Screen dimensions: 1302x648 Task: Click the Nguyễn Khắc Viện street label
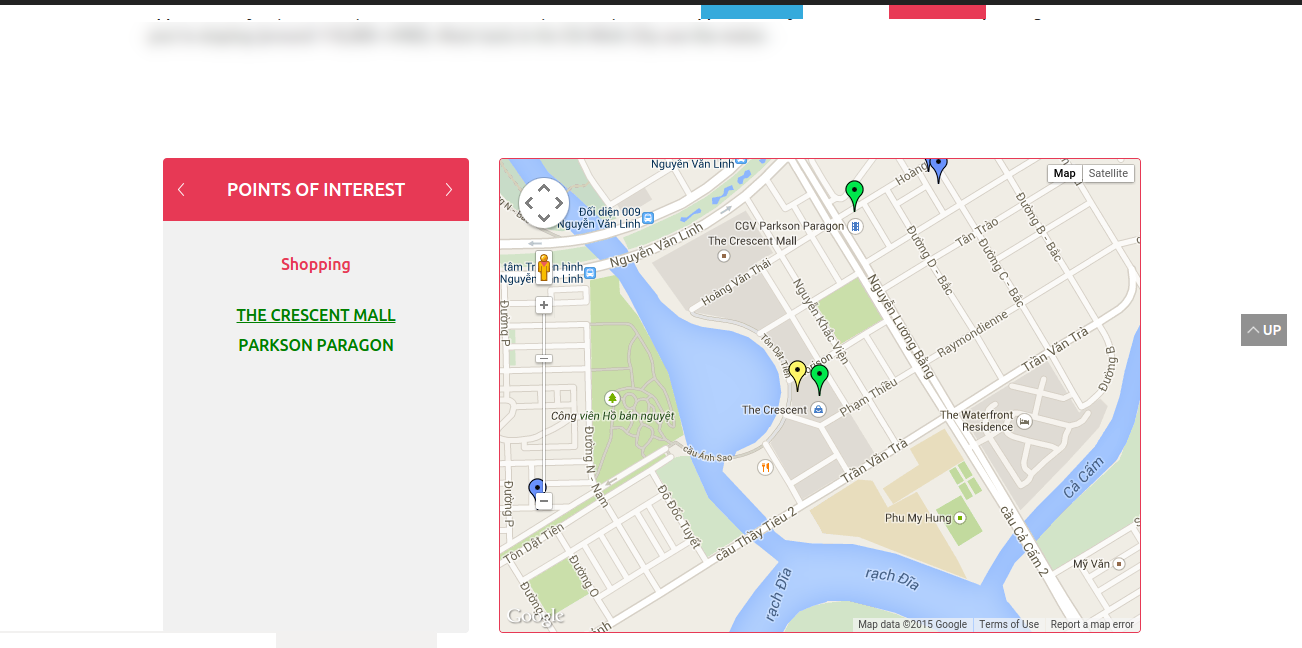821,320
